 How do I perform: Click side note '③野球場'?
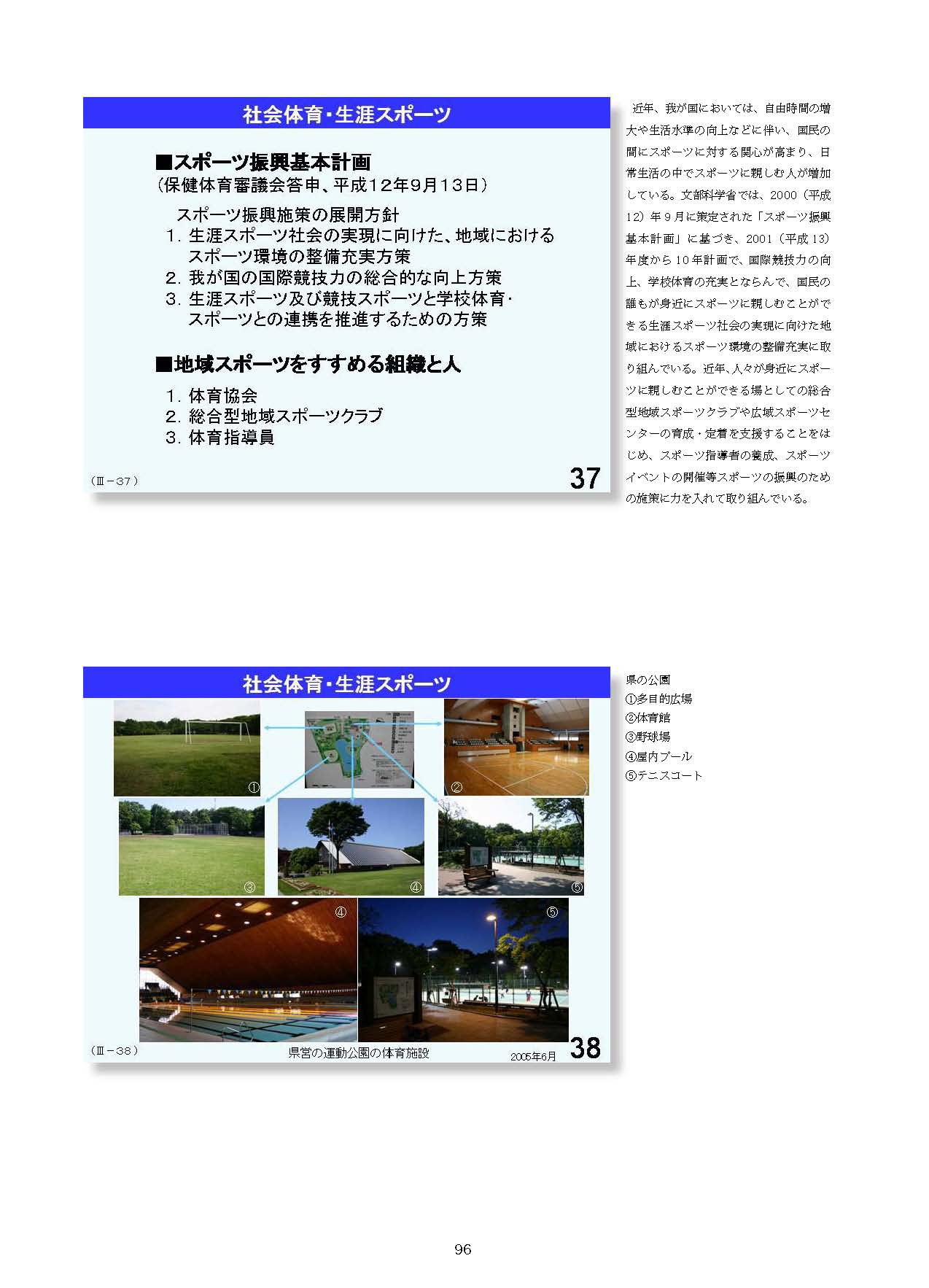pos(648,737)
